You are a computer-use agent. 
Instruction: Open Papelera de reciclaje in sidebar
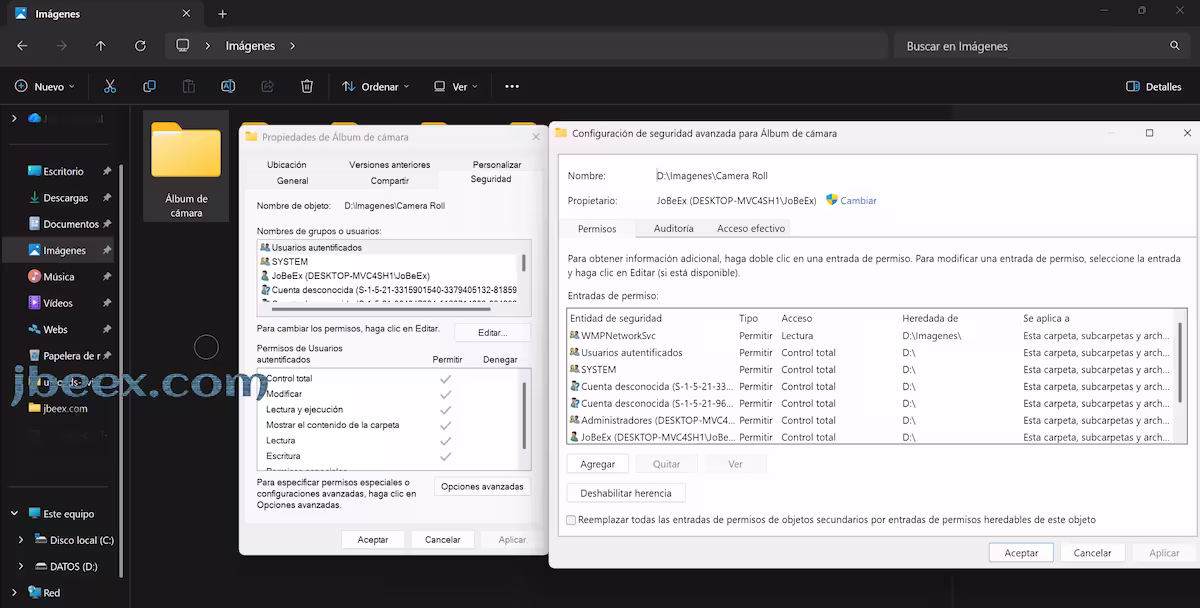point(70,355)
